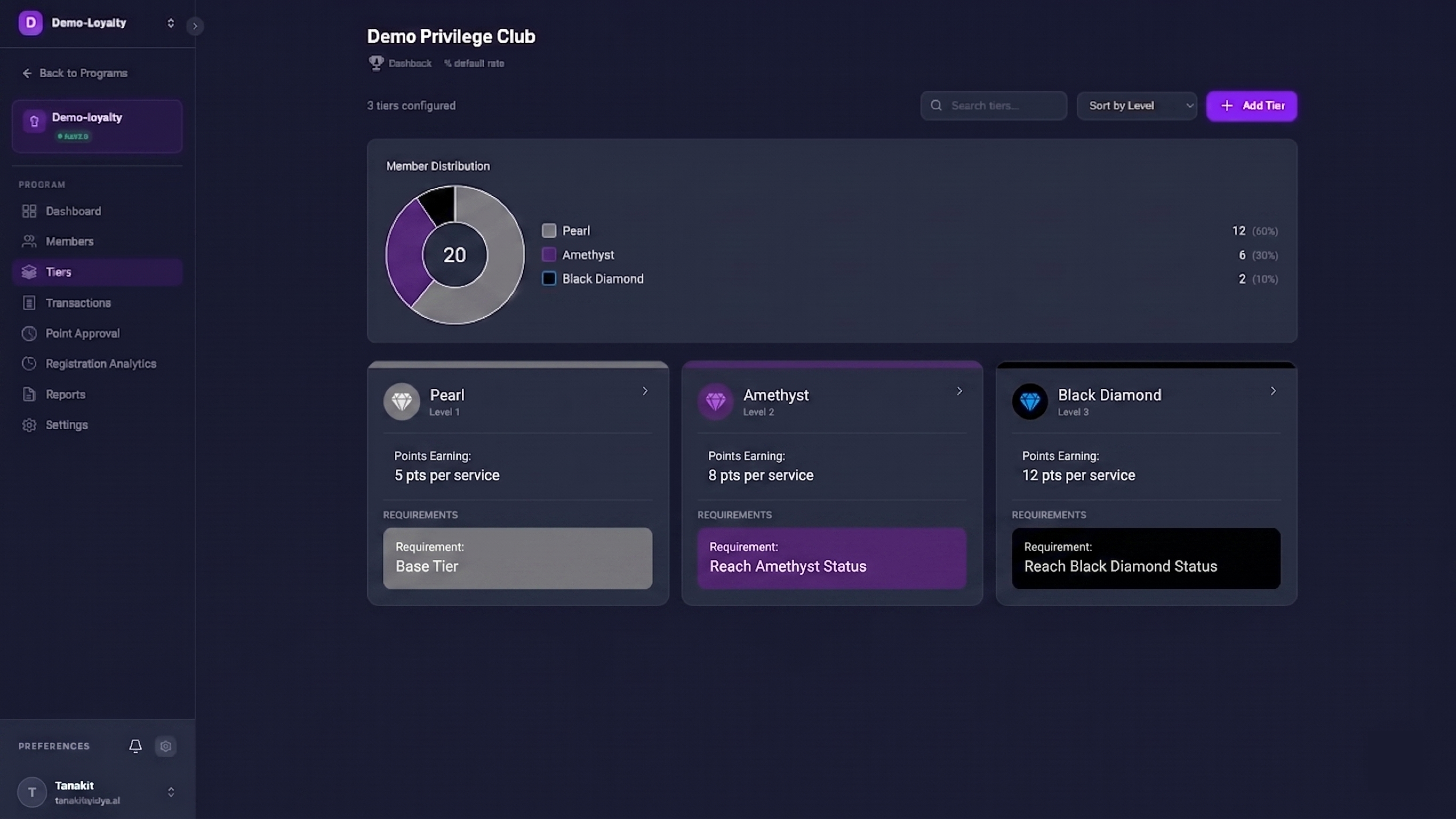The image size is (1456, 819).
Task: Click the Black Diamond blue gem icon
Action: [1030, 402]
